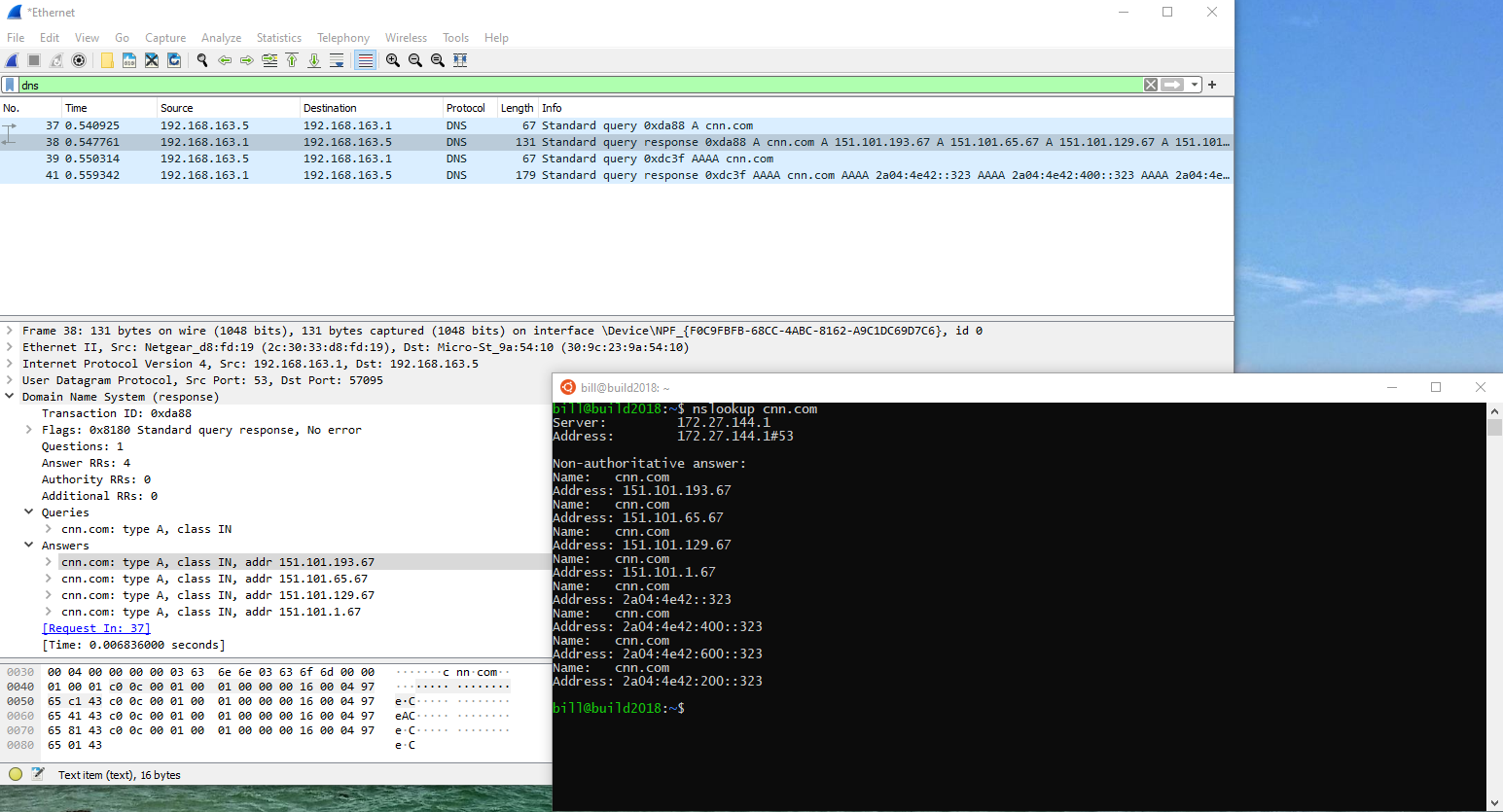This screenshot has height=812, width=1503.
Task: Collapse the Answers tree node
Action: click(29, 546)
